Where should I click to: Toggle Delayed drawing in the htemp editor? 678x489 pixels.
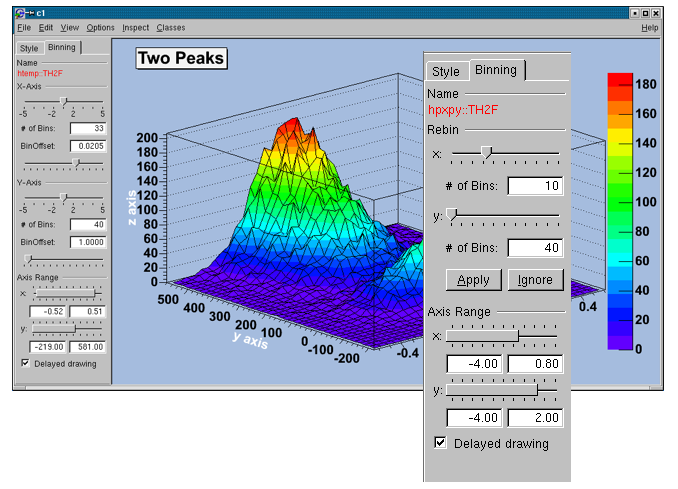coord(25,363)
